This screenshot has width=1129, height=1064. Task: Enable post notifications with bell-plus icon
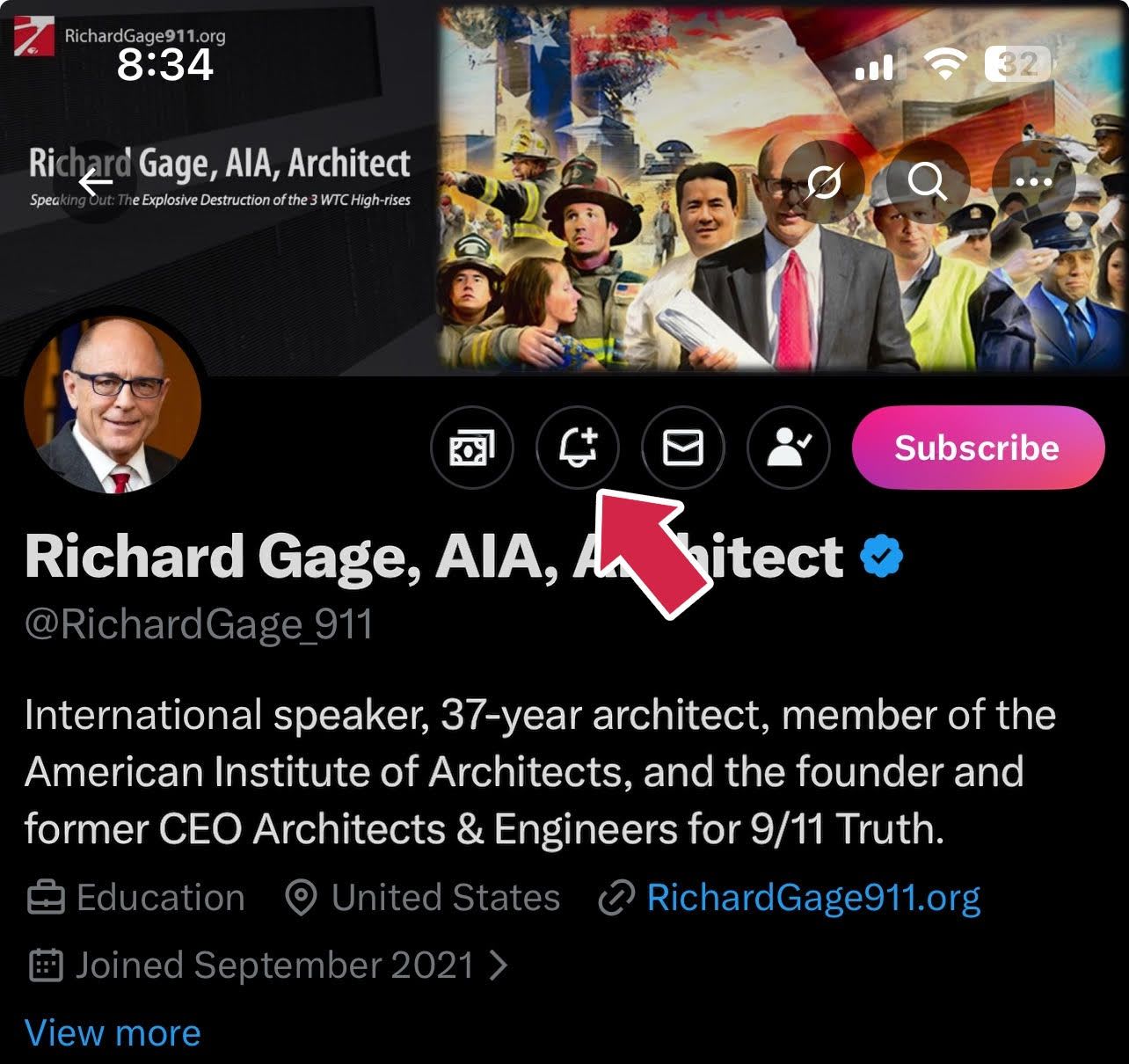(577, 448)
